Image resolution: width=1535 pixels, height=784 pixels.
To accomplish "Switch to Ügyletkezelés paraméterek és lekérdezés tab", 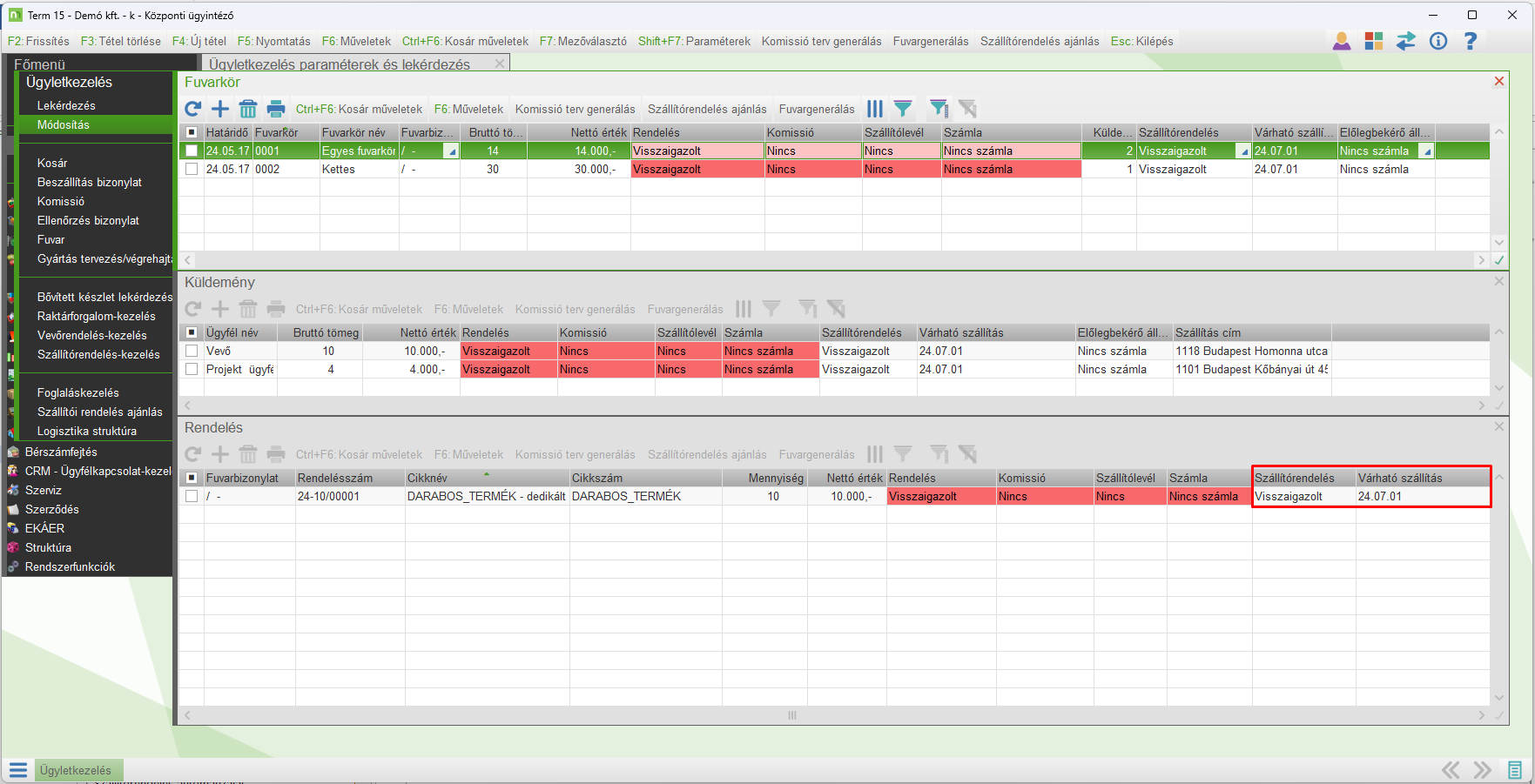I will coord(340,64).
